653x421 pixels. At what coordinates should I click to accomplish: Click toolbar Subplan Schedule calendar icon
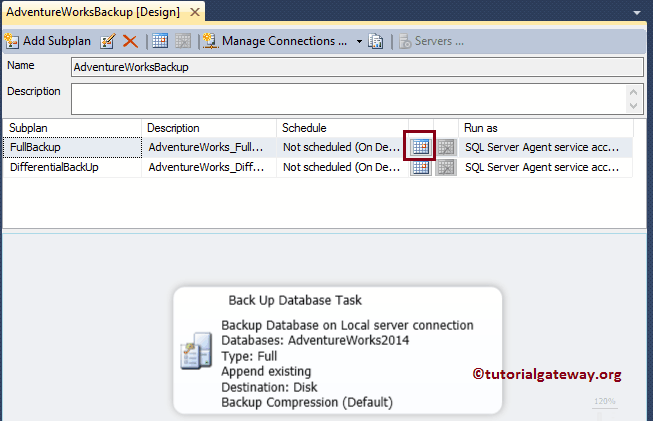[x=160, y=41]
